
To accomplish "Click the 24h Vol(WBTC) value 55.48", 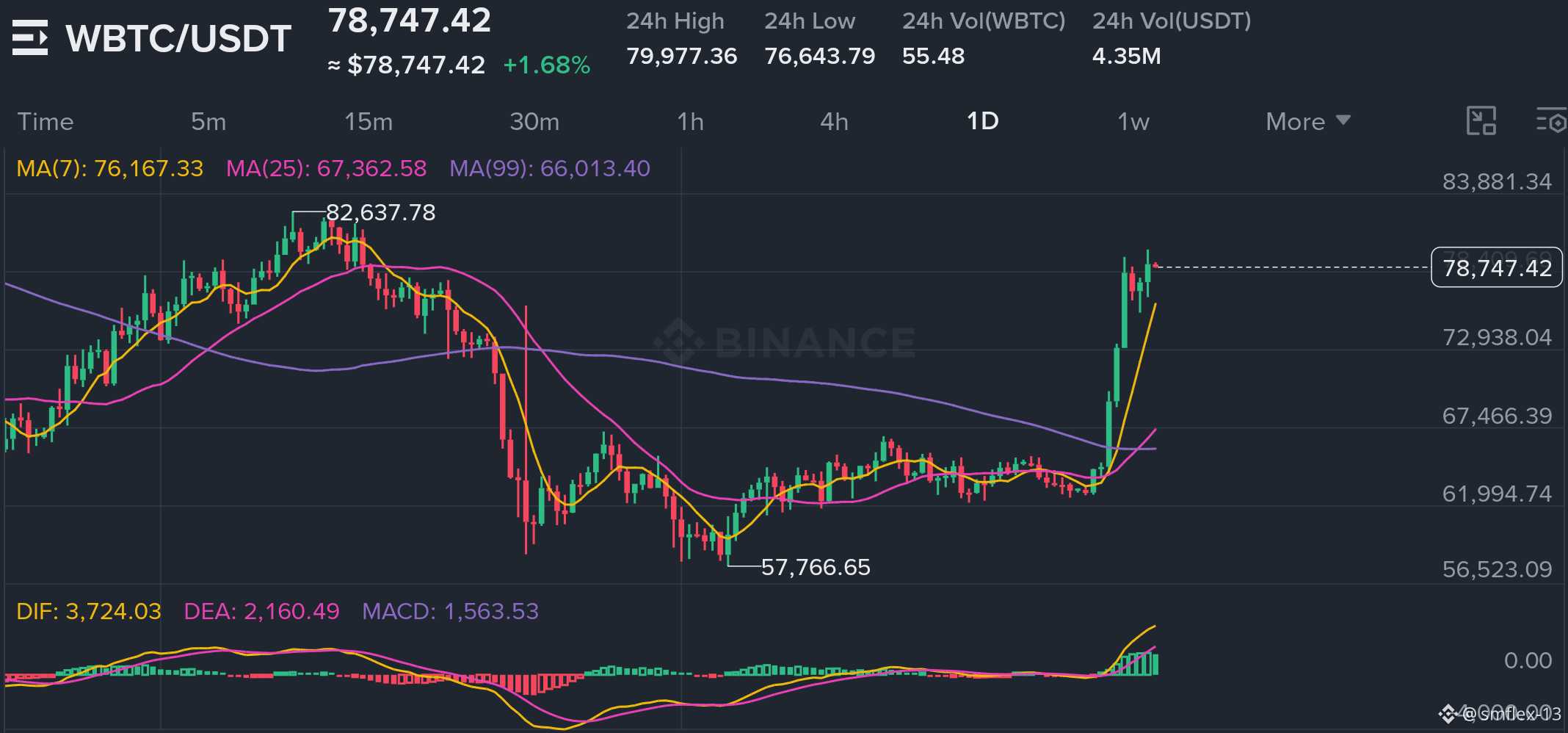I will 933,56.
